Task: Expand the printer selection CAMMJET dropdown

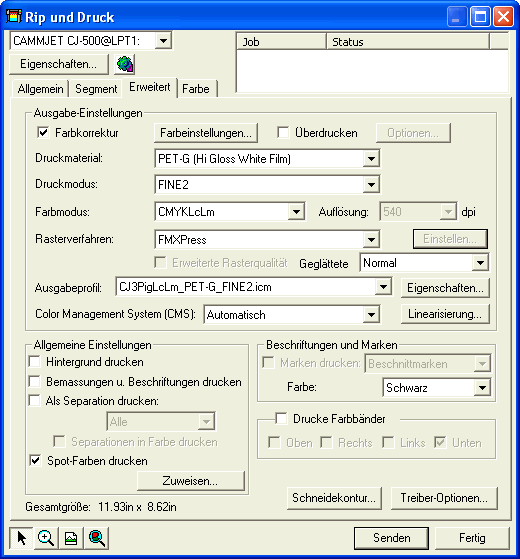Action: (x=163, y=41)
